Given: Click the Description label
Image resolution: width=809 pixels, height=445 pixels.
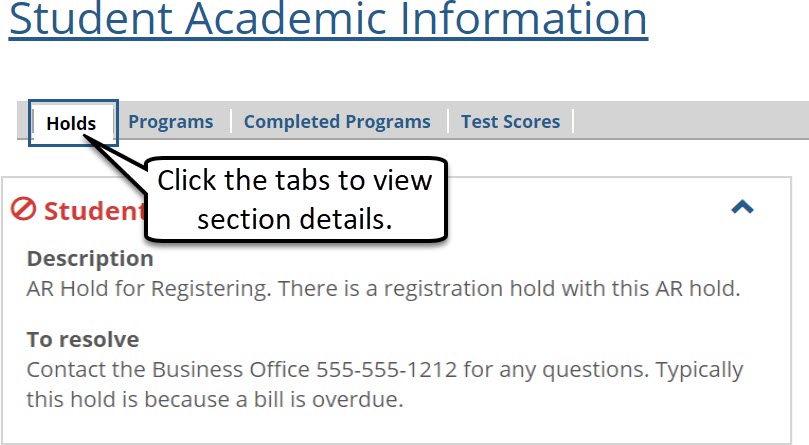Looking at the screenshot, I should 90,259.
